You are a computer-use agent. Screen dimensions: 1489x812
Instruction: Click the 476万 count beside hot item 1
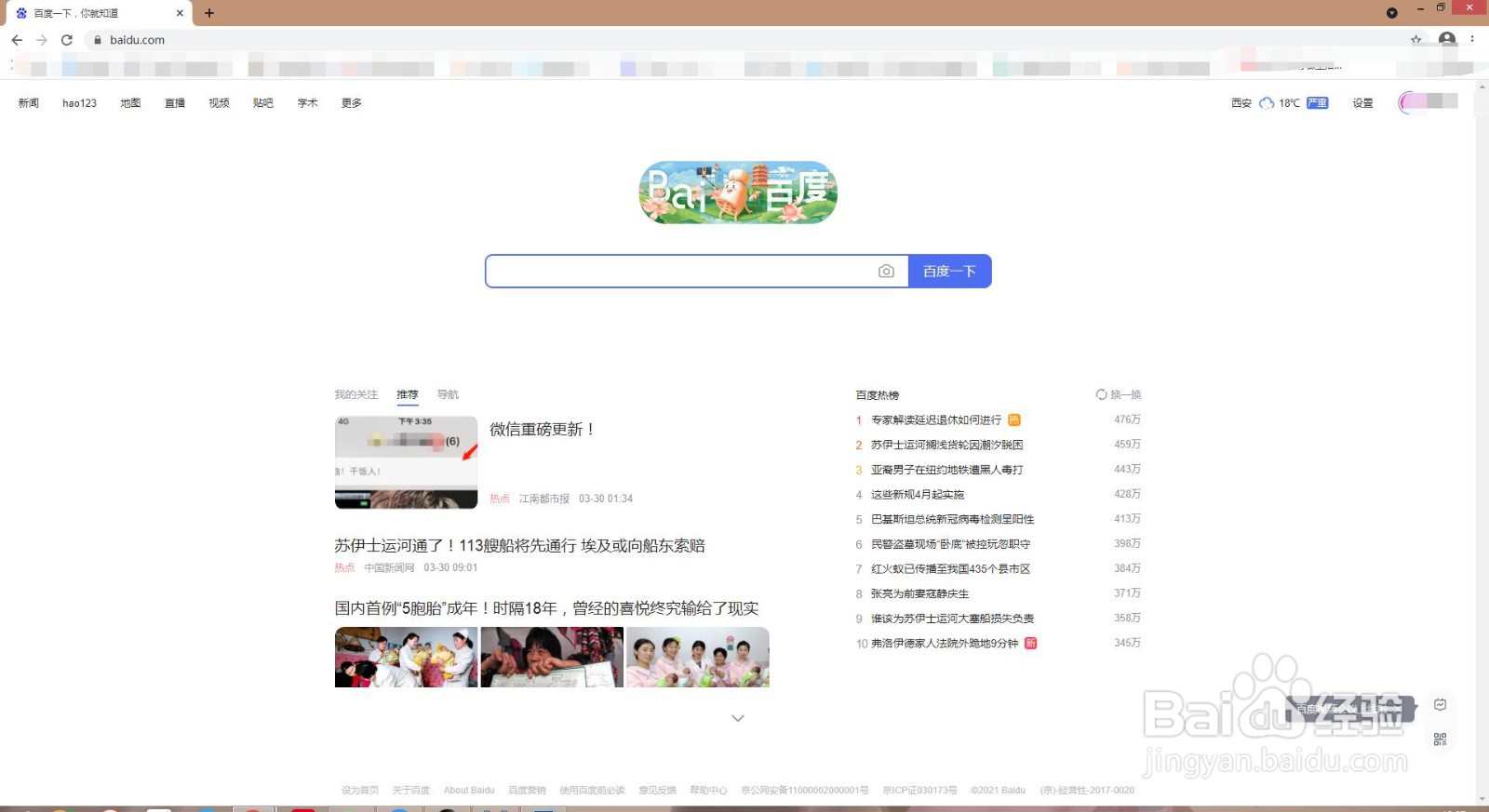pyautogui.click(x=1127, y=419)
